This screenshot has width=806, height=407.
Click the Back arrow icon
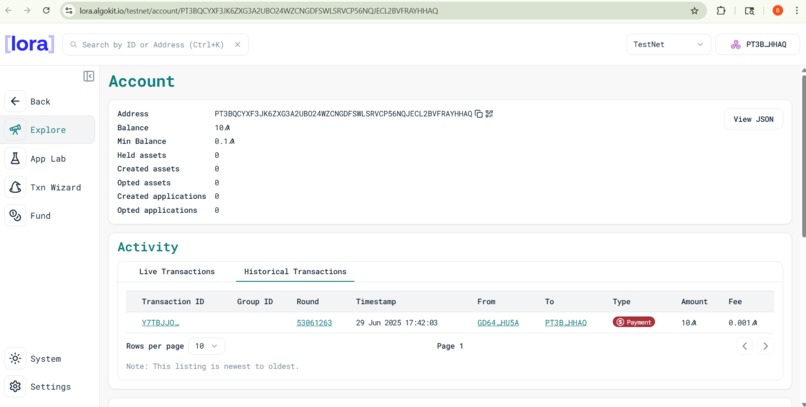(15, 101)
